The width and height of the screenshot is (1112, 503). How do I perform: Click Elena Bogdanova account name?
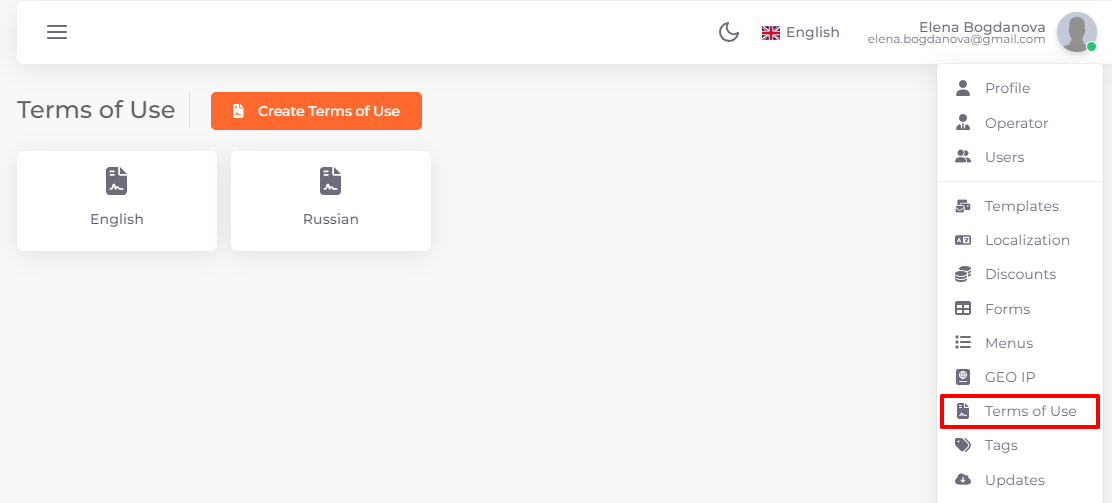click(x=982, y=27)
